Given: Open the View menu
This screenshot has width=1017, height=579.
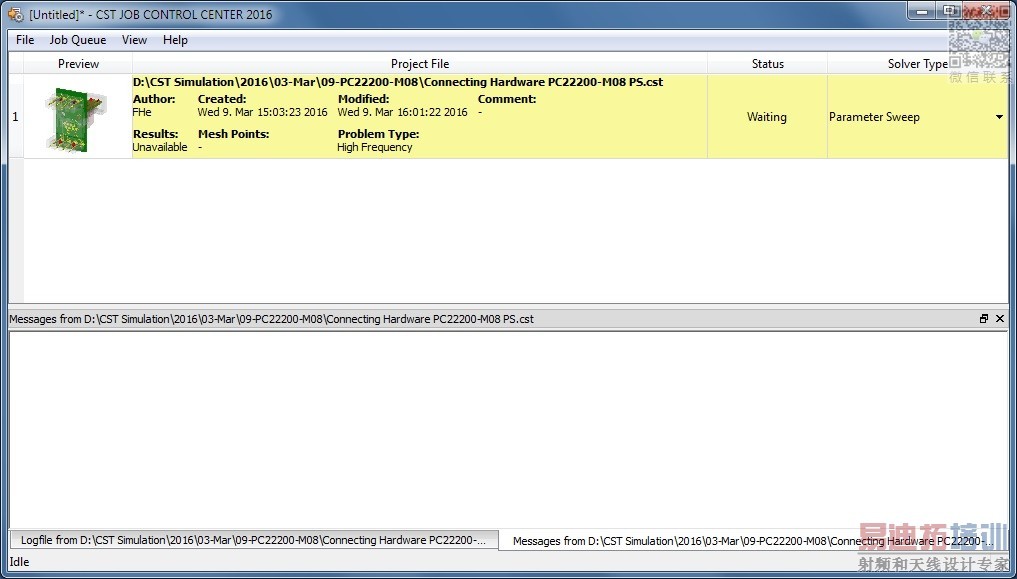Looking at the screenshot, I should (134, 40).
